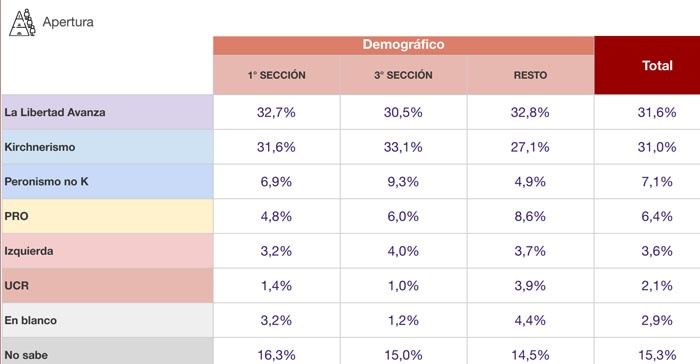
Task: Select the Izquierda row label
Action: coord(108,251)
